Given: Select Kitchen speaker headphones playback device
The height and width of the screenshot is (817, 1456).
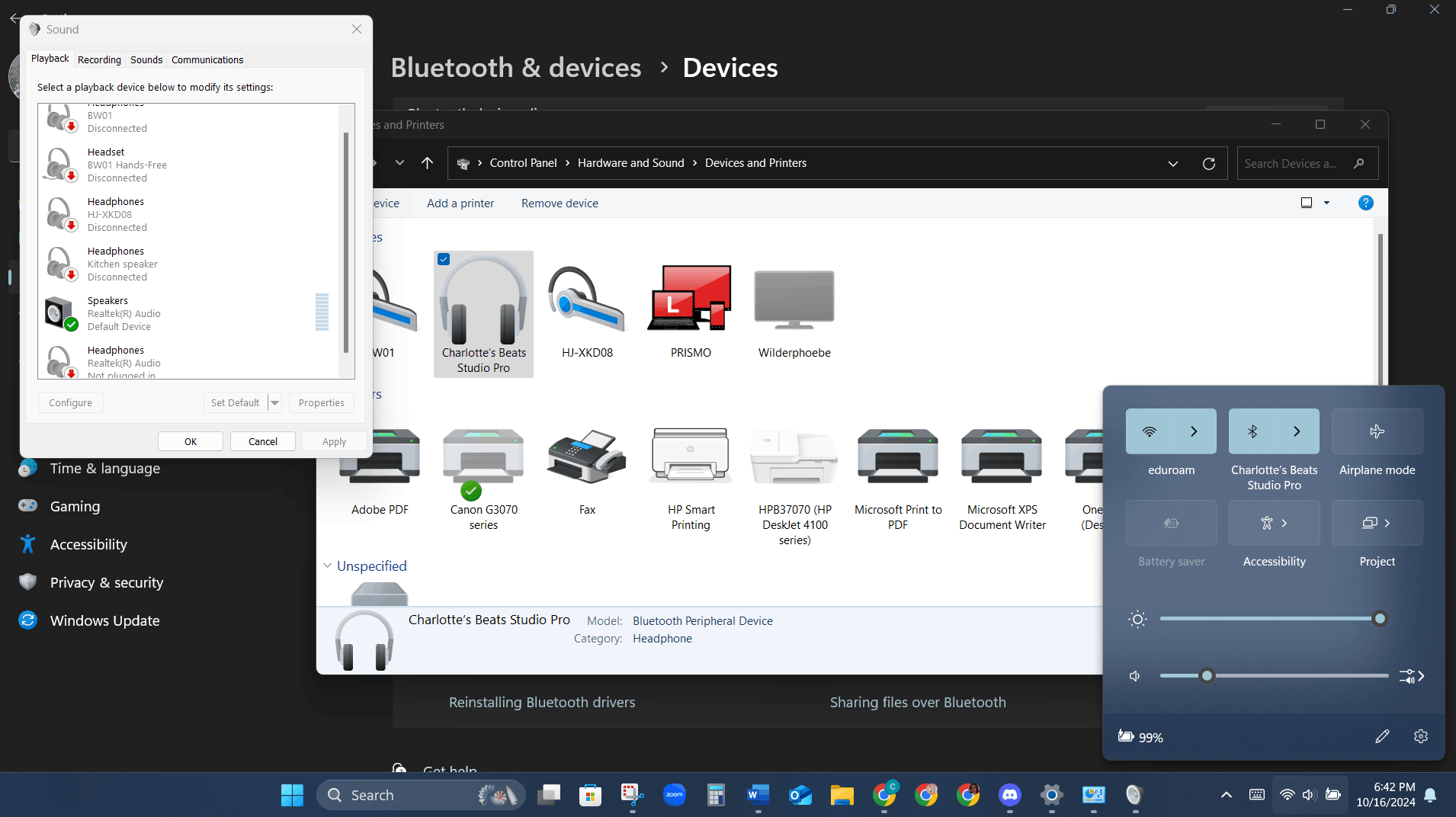Looking at the screenshot, I should pos(188,264).
